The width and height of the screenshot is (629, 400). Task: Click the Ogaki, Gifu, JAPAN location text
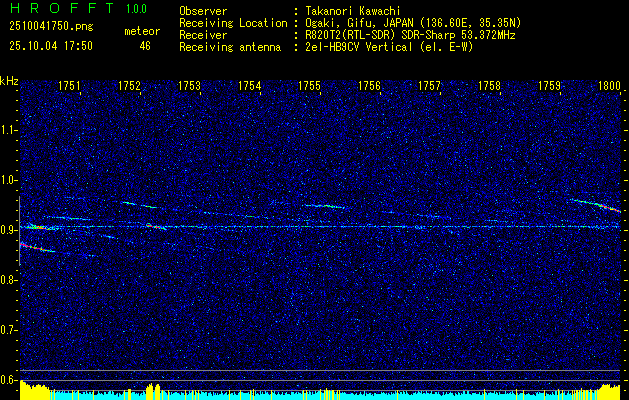coord(413,23)
